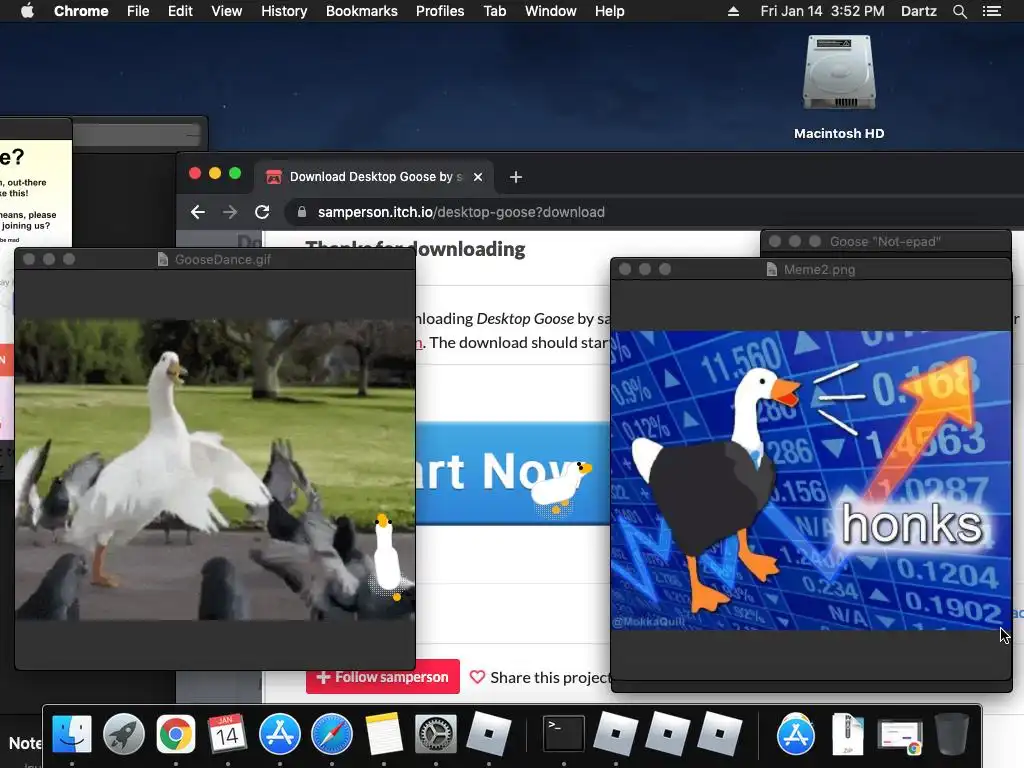This screenshot has width=1024, height=768.
Task: Open the App Store beside Calendar in Dock
Action: pyautogui.click(x=280, y=734)
